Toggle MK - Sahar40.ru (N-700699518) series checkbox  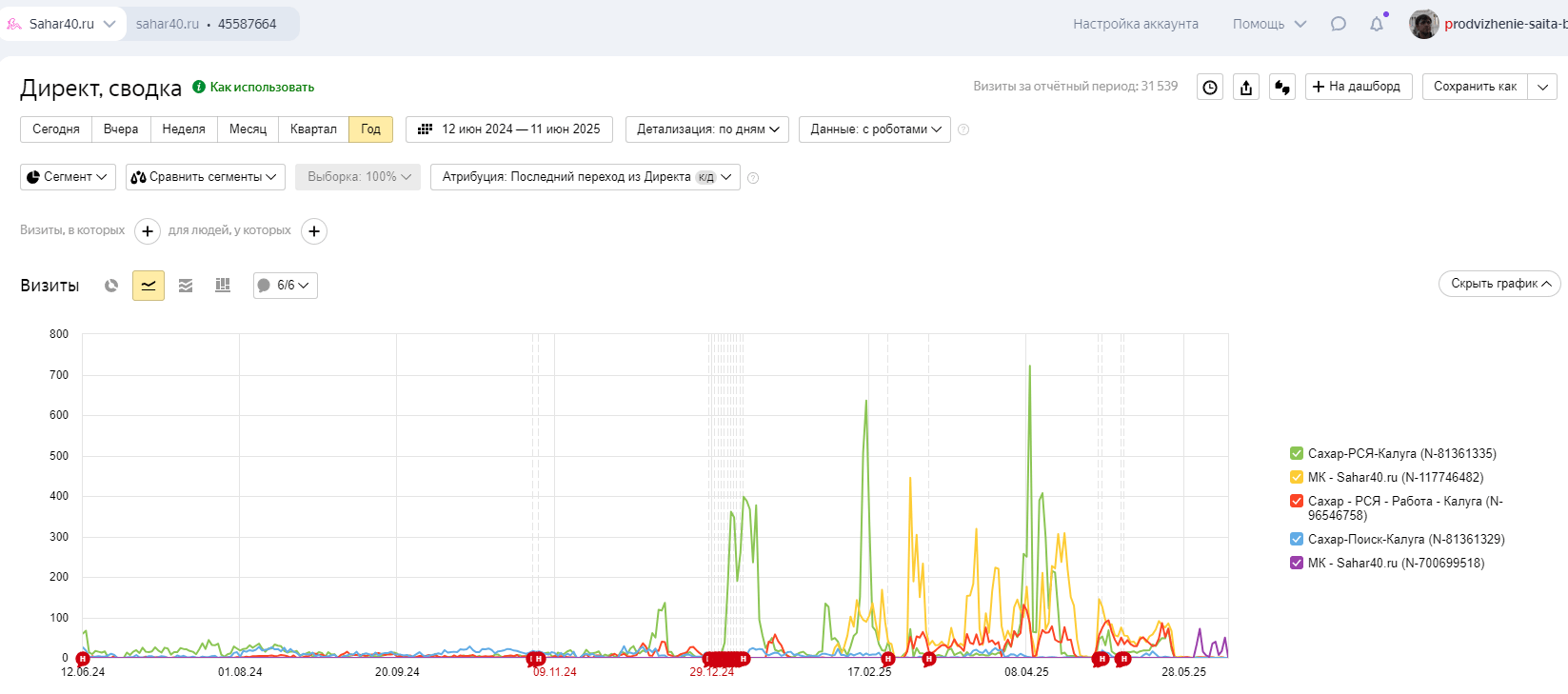coord(1296,563)
